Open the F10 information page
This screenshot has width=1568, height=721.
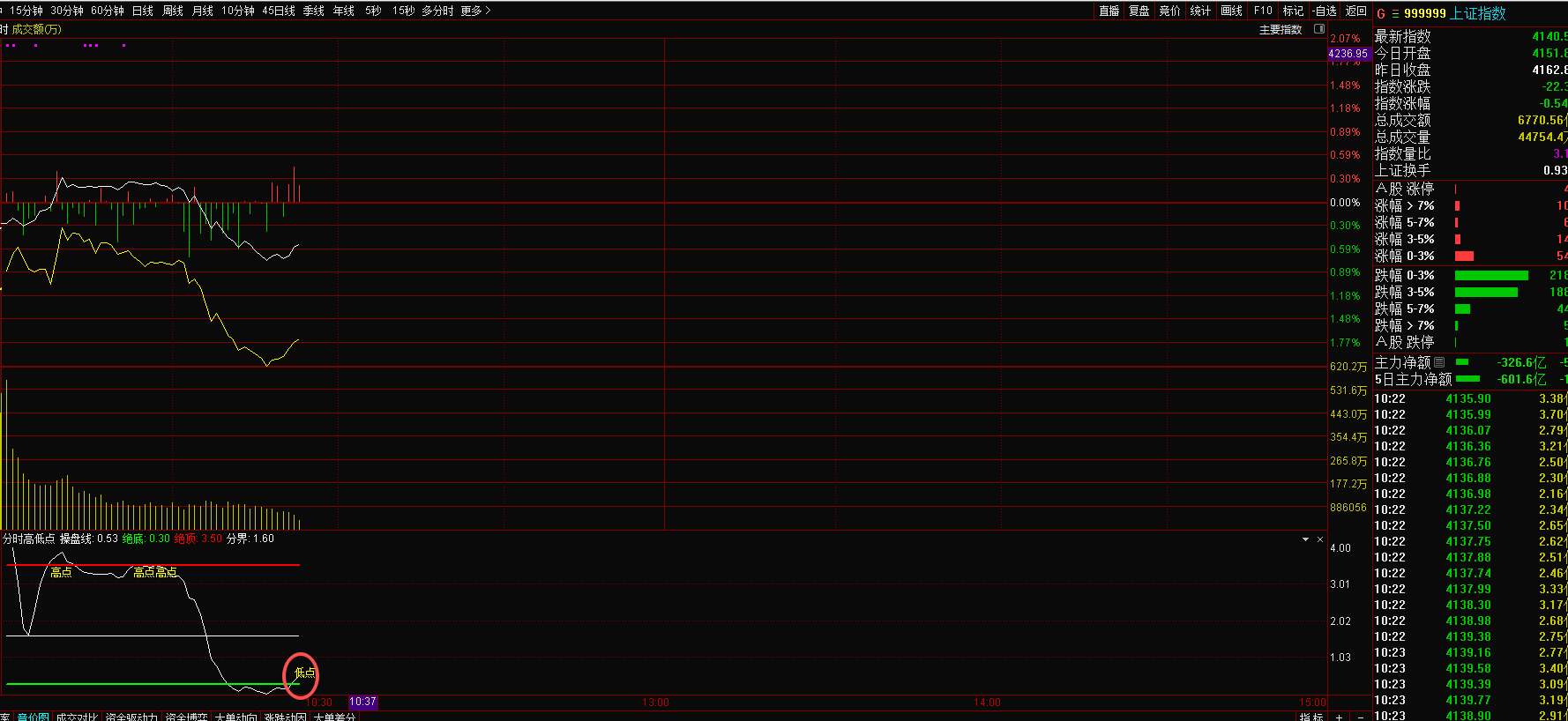tap(1263, 11)
